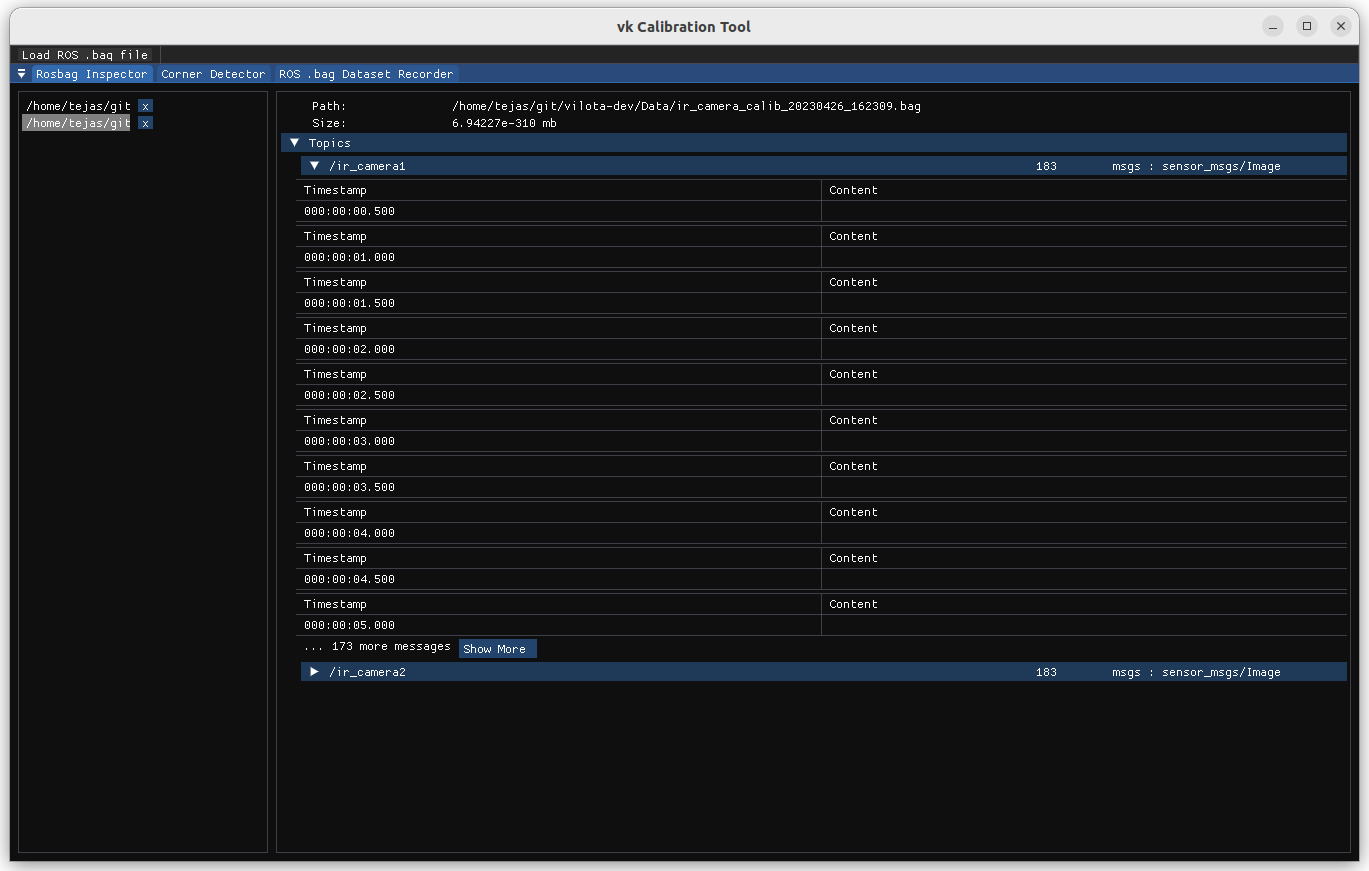Click the Content header above timestamp 000:00:00.500
The width and height of the screenshot is (1369, 871).
point(853,190)
